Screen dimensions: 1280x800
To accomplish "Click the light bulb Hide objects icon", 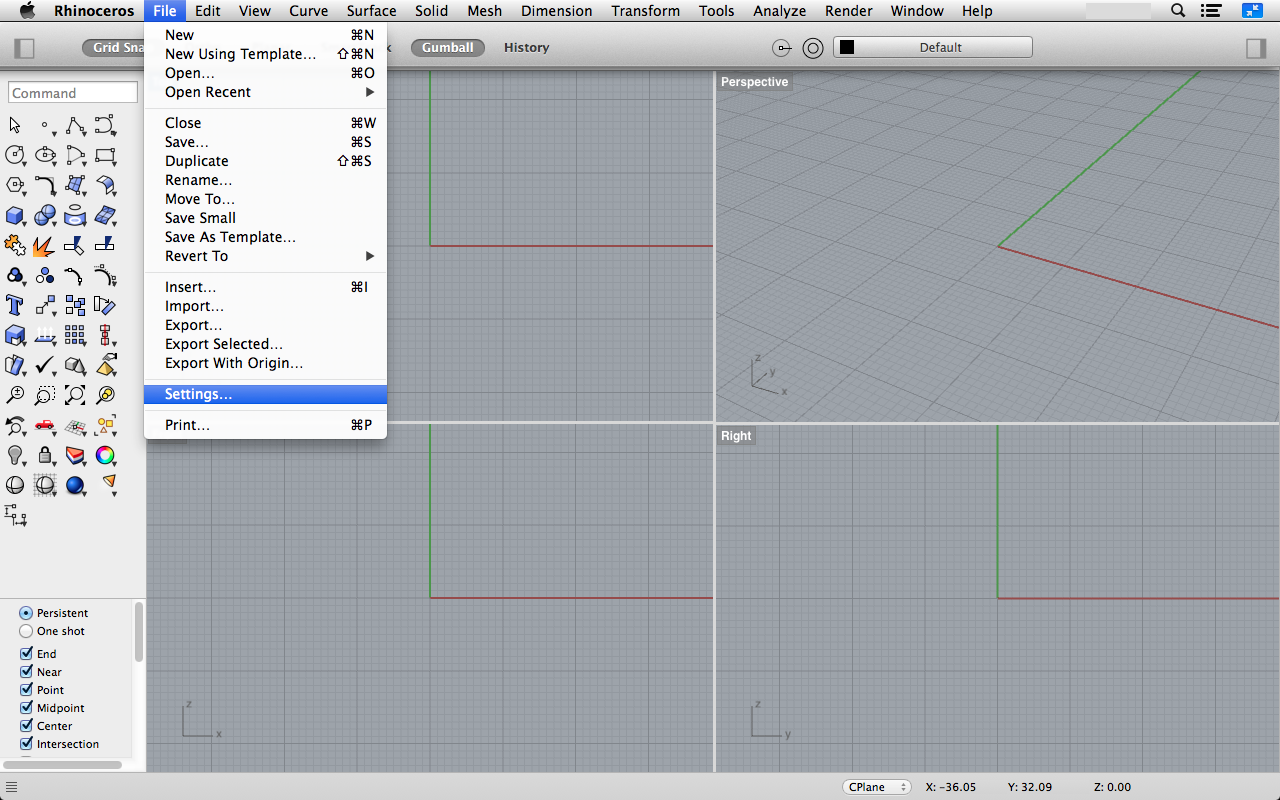I will [x=15, y=455].
